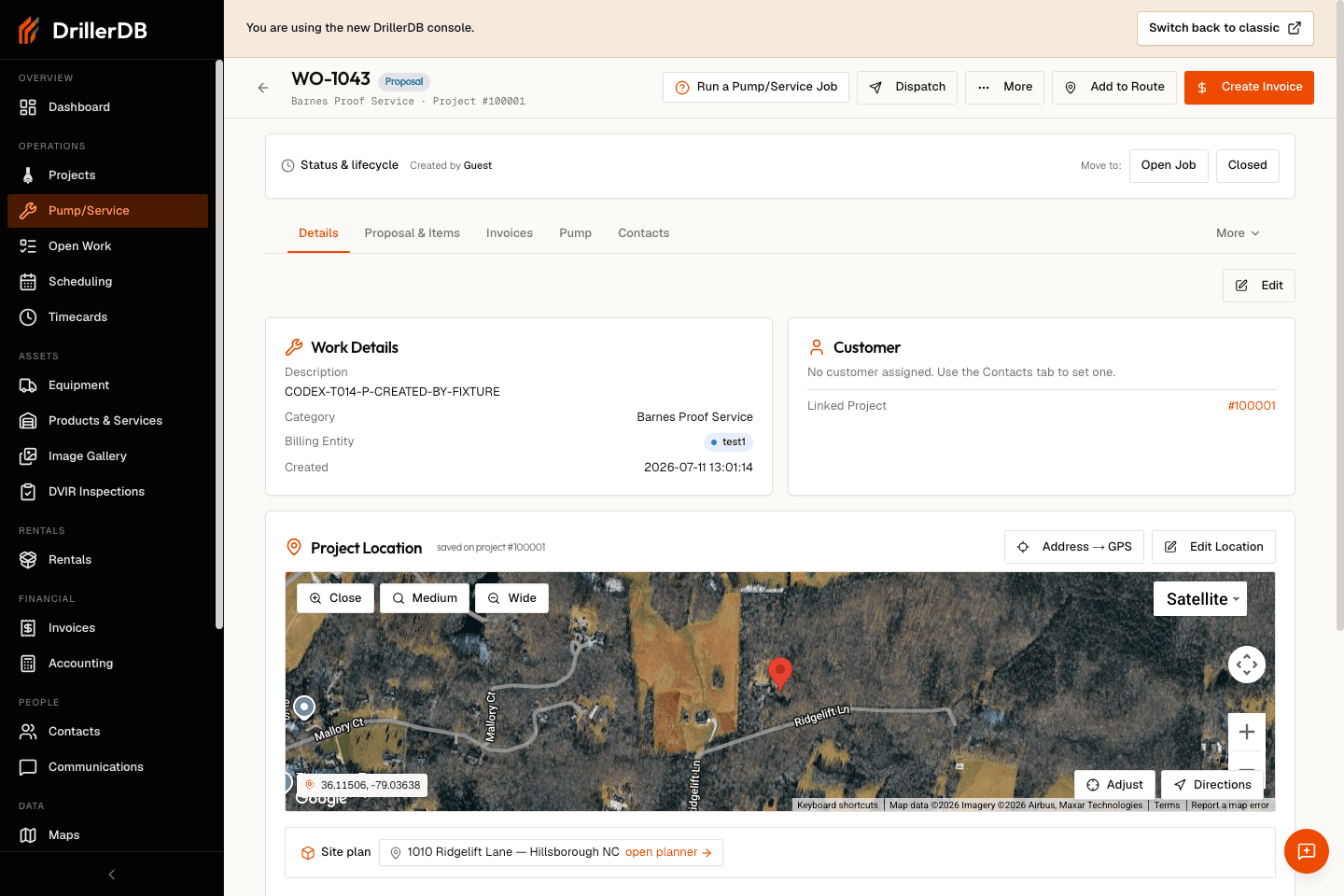Image resolution: width=1344 pixels, height=896 pixels.
Task: Open the Satellite map type dropdown
Action: pos(1200,599)
